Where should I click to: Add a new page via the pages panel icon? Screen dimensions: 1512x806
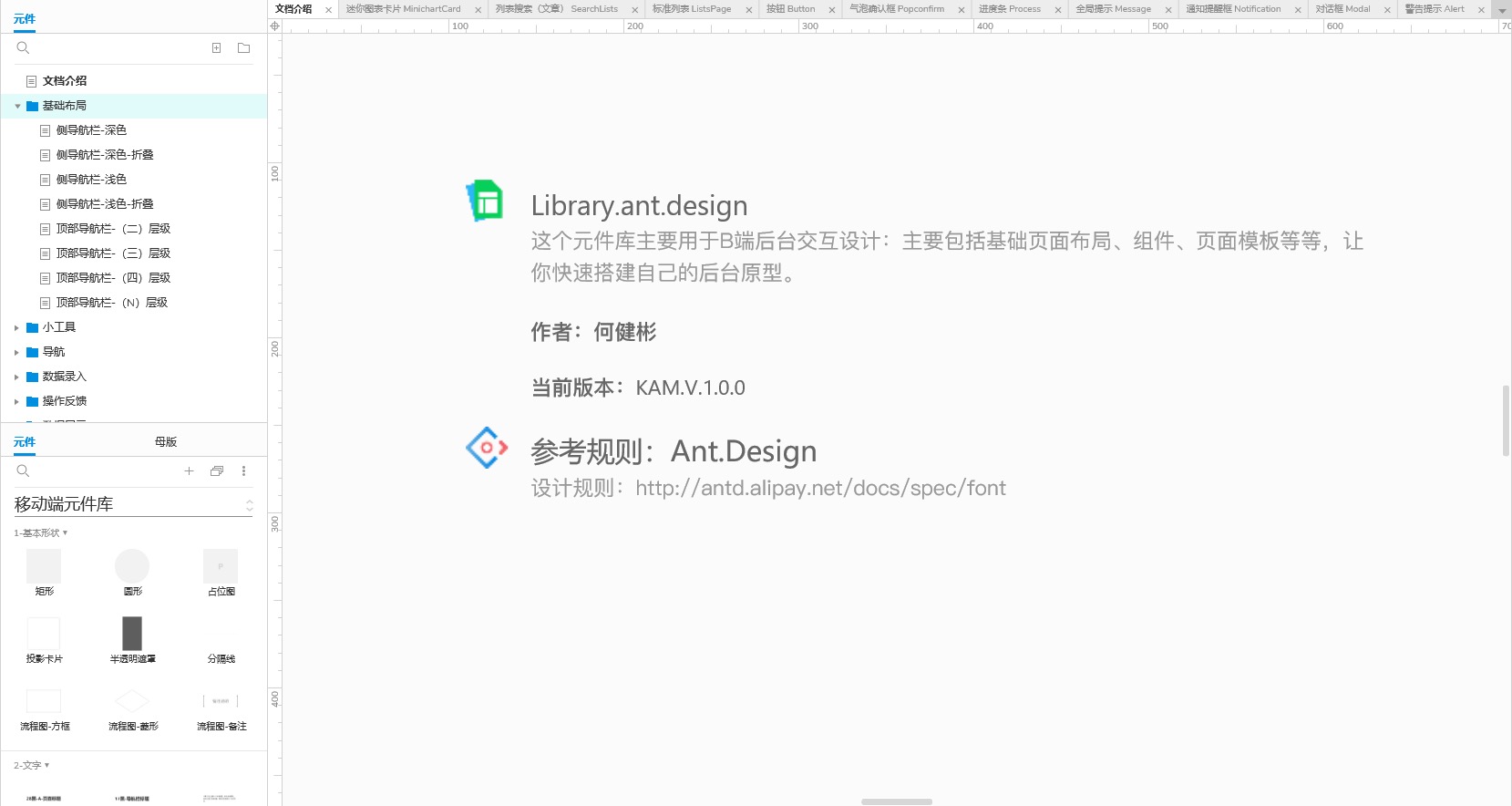[x=216, y=47]
